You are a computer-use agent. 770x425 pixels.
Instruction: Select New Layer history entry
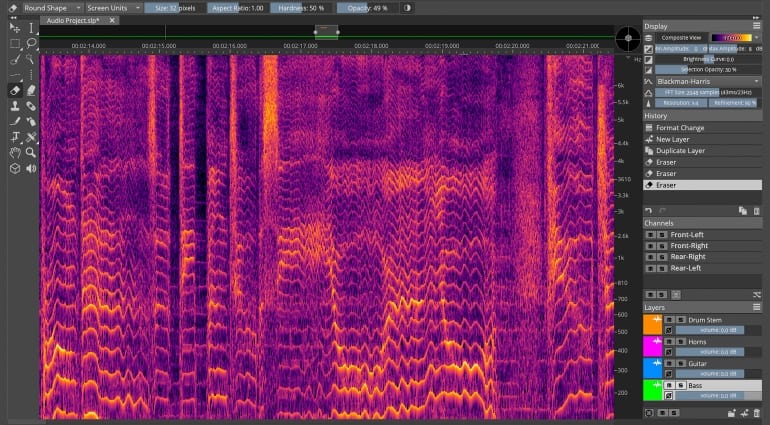(x=703, y=139)
